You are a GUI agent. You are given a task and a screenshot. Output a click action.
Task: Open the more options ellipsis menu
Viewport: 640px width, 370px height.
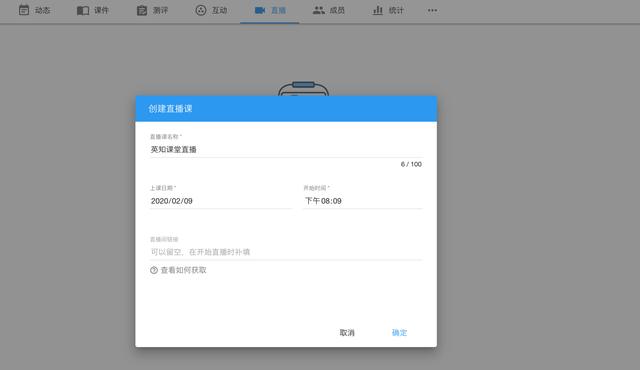(432, 11)
